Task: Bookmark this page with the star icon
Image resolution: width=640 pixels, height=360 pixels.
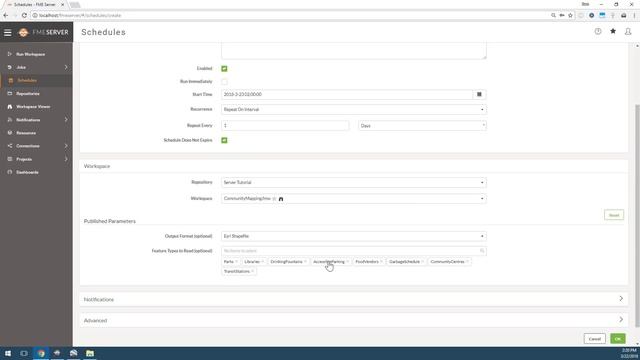Action: 570,15
